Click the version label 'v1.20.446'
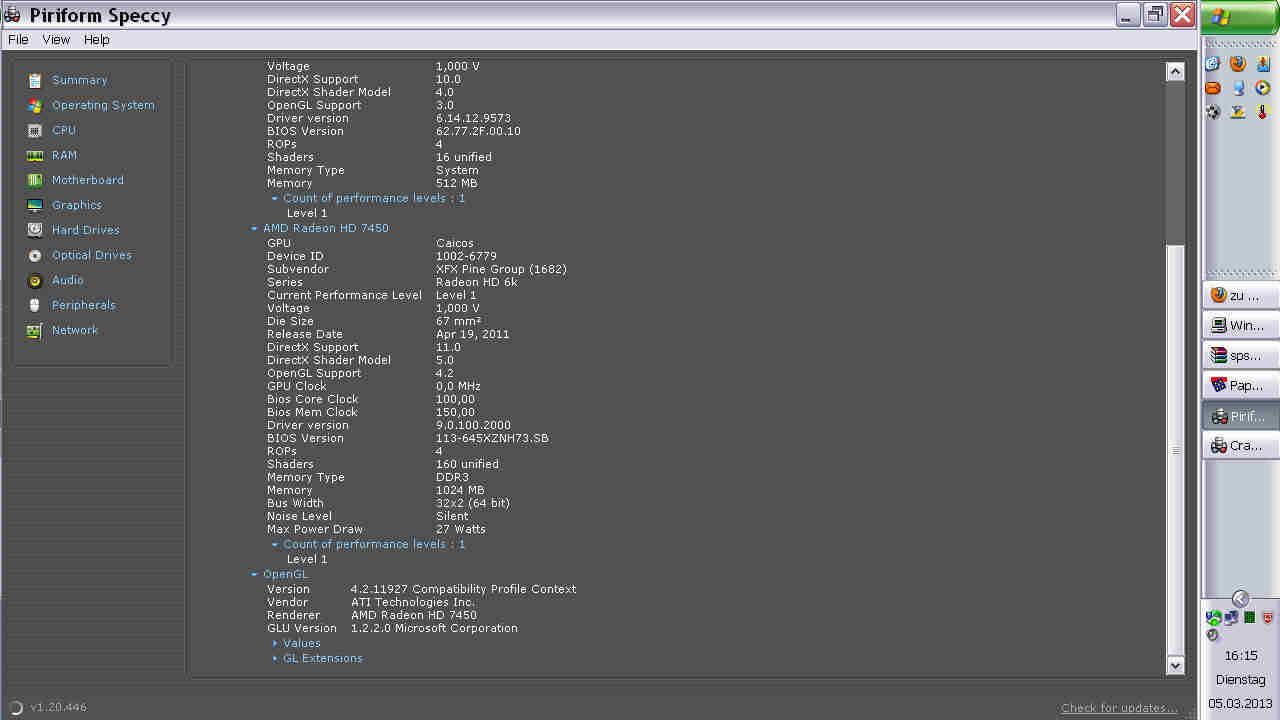 click(x=58, y=707)
